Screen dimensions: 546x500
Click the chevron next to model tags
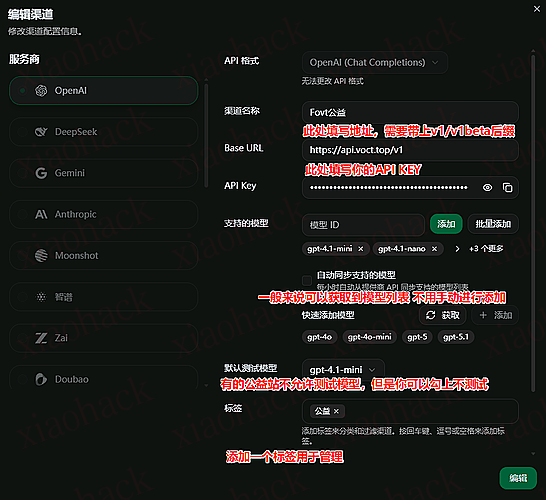[x=457, y=249]
